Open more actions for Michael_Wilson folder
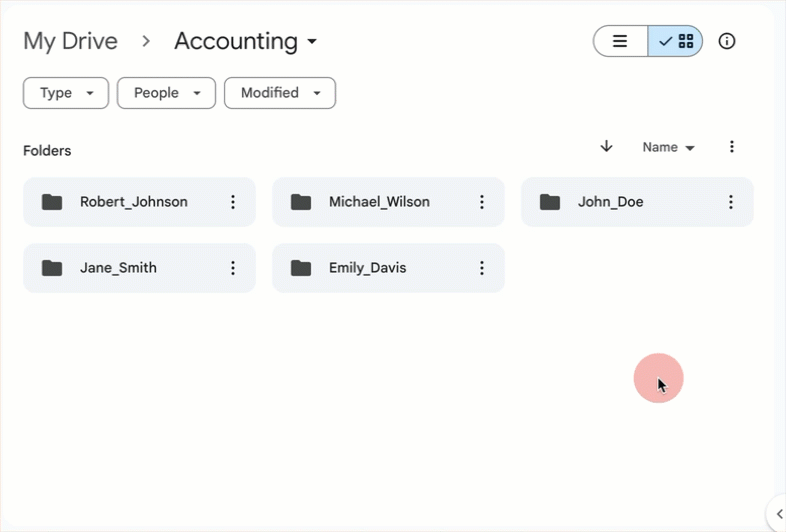The width and height of the screenshot is (786, 532). (x=482, y=202)
